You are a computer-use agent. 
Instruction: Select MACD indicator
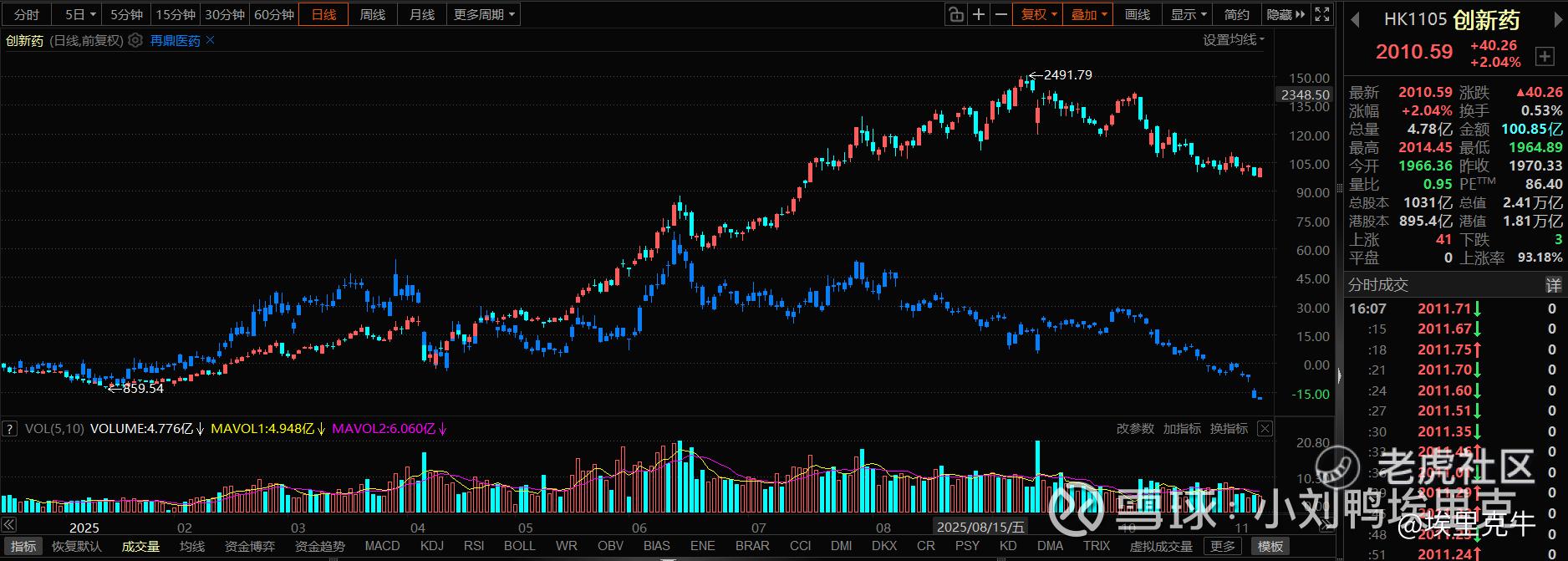click(x=382, y=546)
